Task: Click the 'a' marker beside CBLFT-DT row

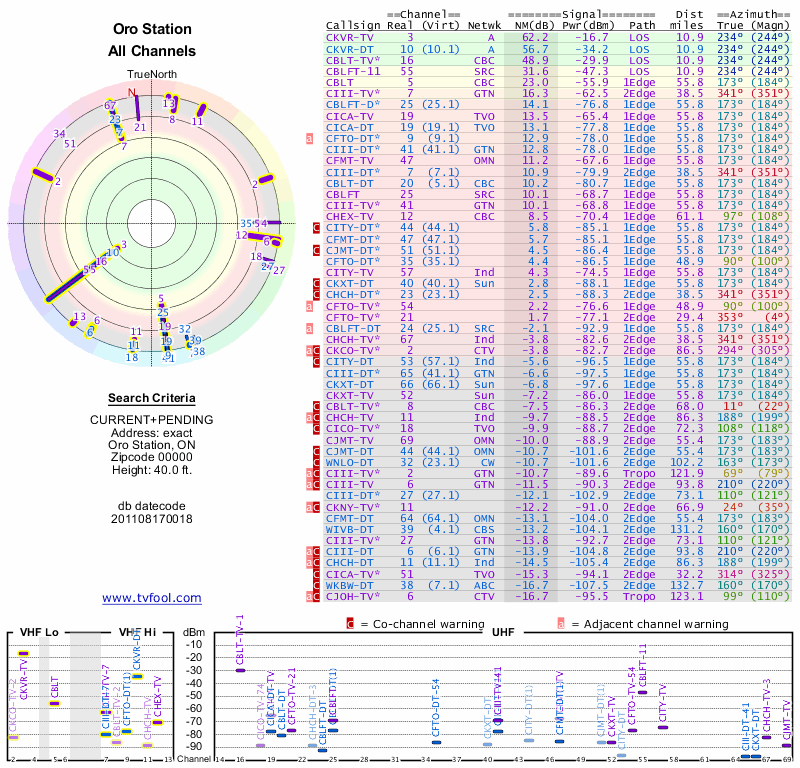Action: coord(309,329)
